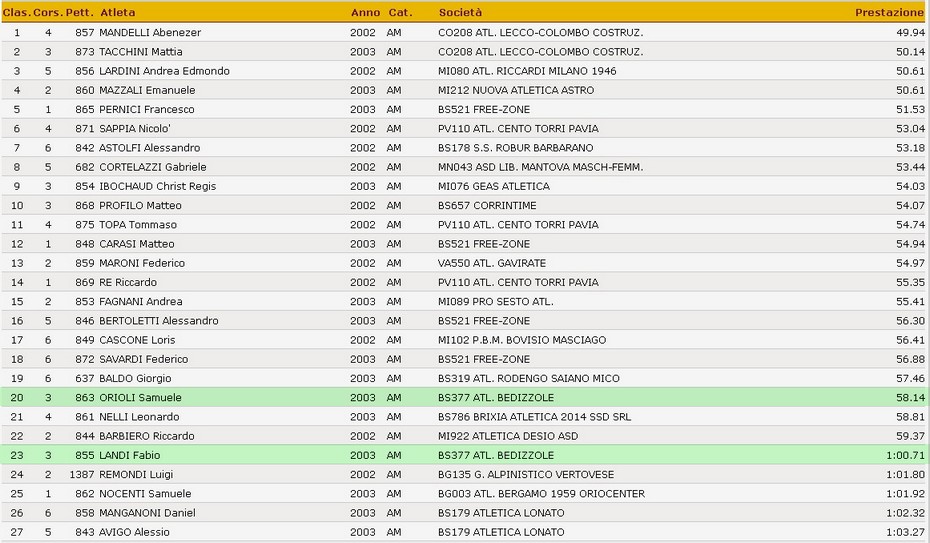Viewport: 930px width, 543px height.
Task: Click the Cat. column header
Action: tap(400, 12)
